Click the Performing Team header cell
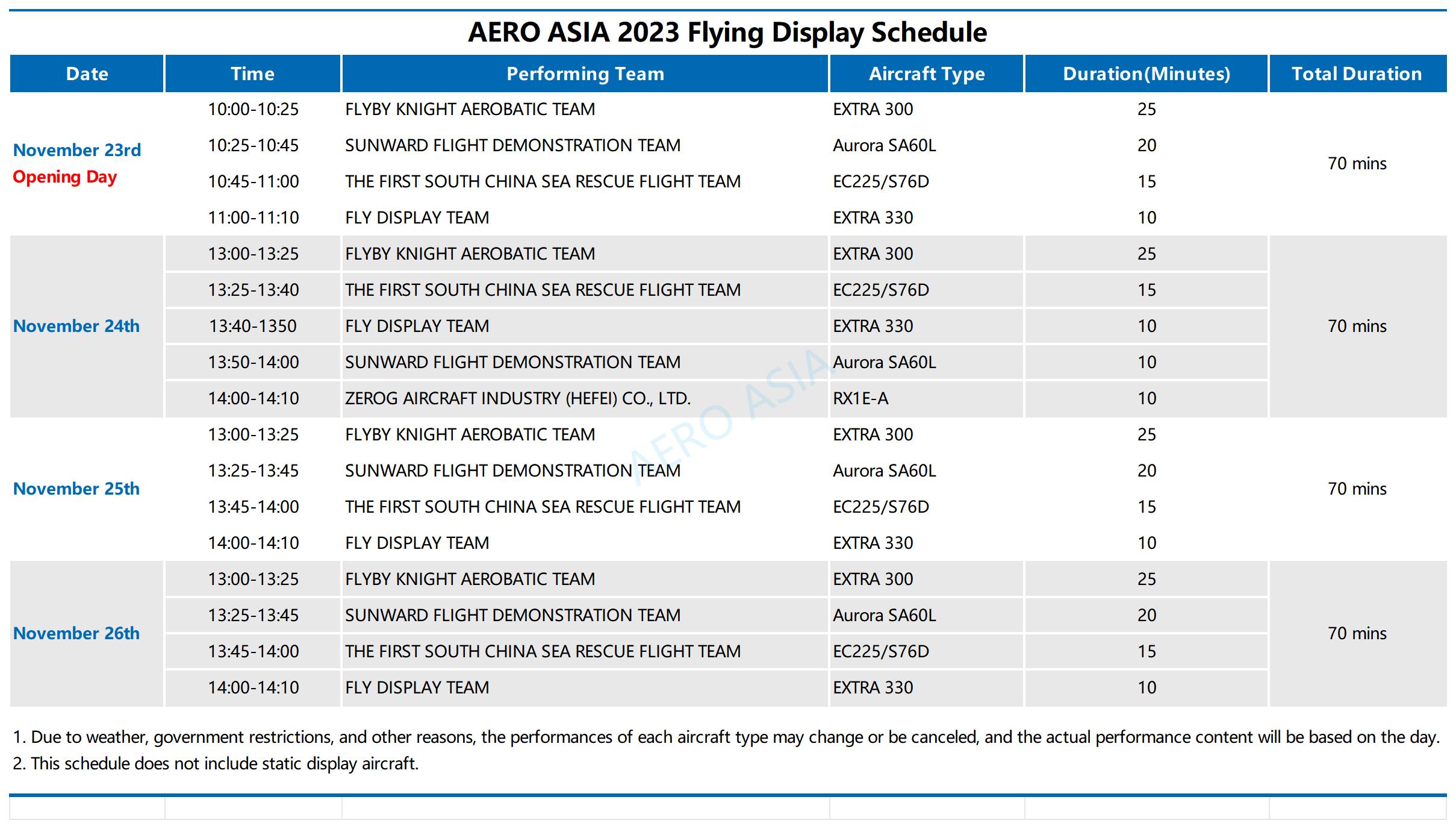The image size is (1456, 829). coord(585,74)
